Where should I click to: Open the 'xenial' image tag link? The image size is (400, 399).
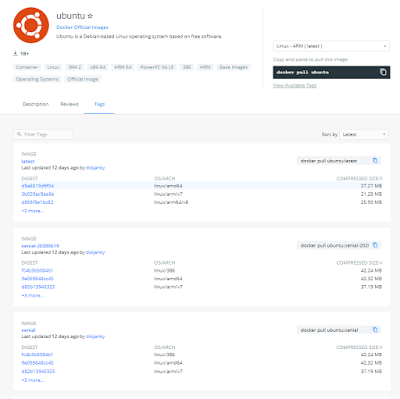tap(28, 330)
